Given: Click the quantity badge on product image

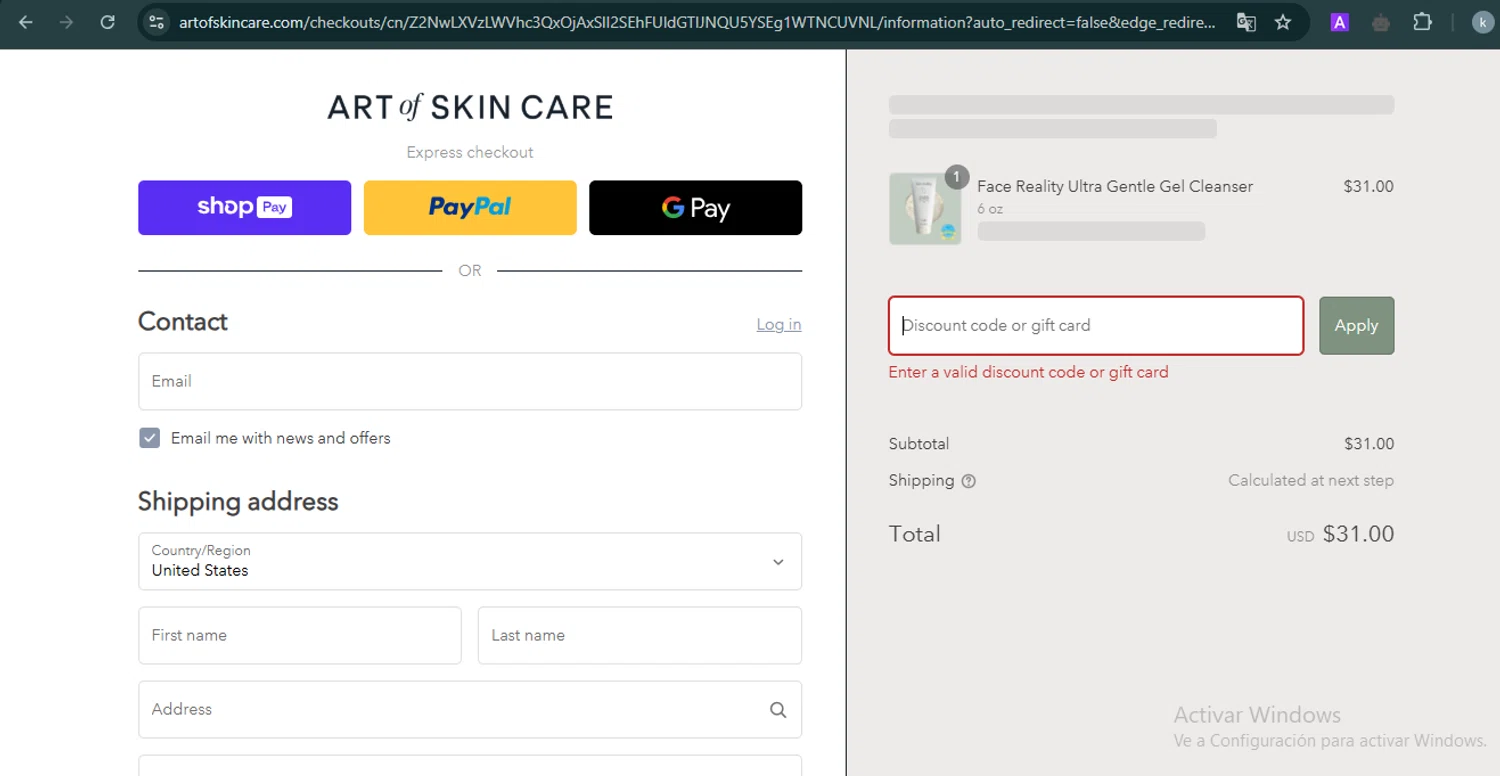Looking at the screenshot, I should pos(956,177).
